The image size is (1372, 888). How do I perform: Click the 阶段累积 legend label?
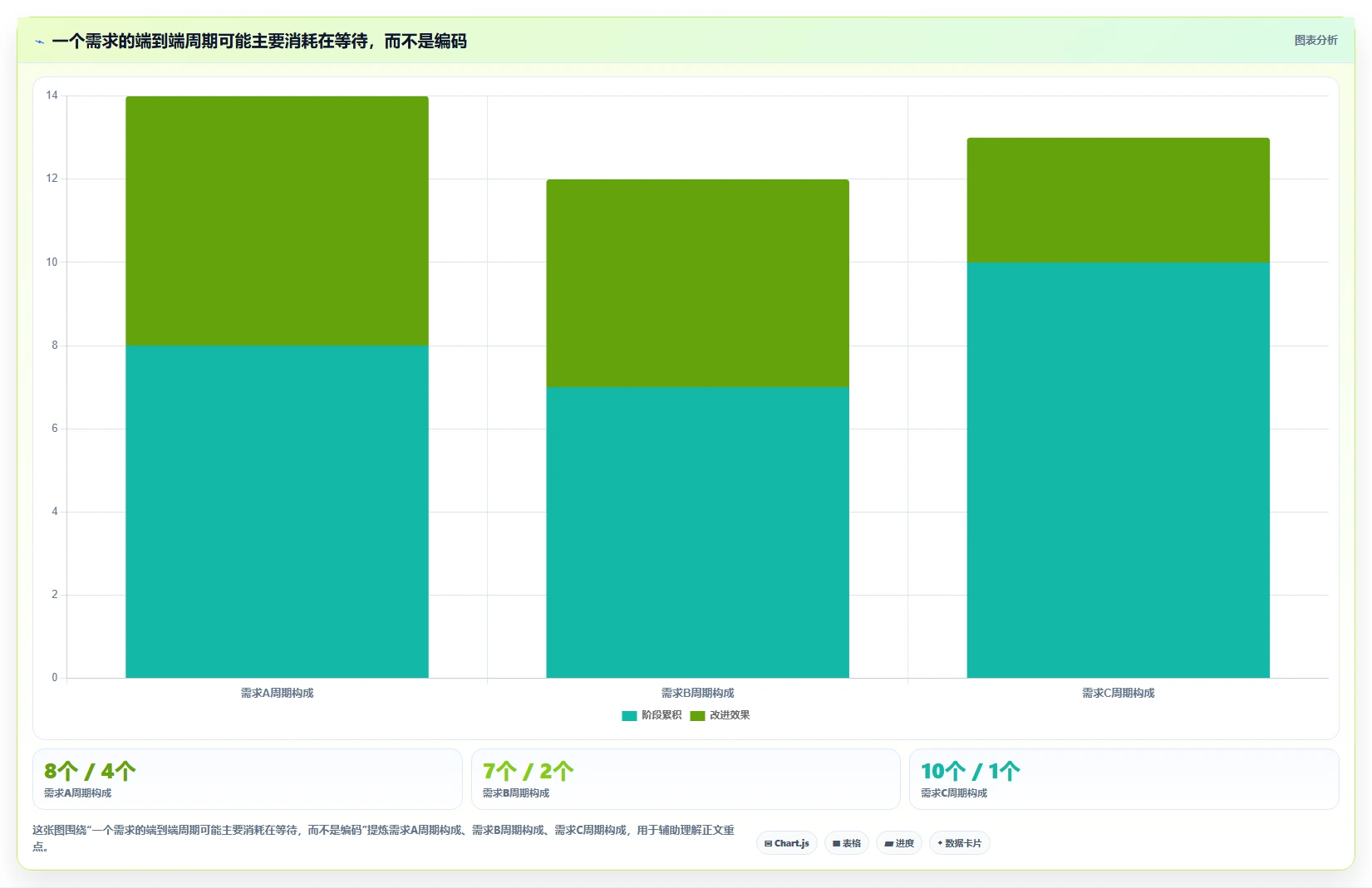pos(661,715)
